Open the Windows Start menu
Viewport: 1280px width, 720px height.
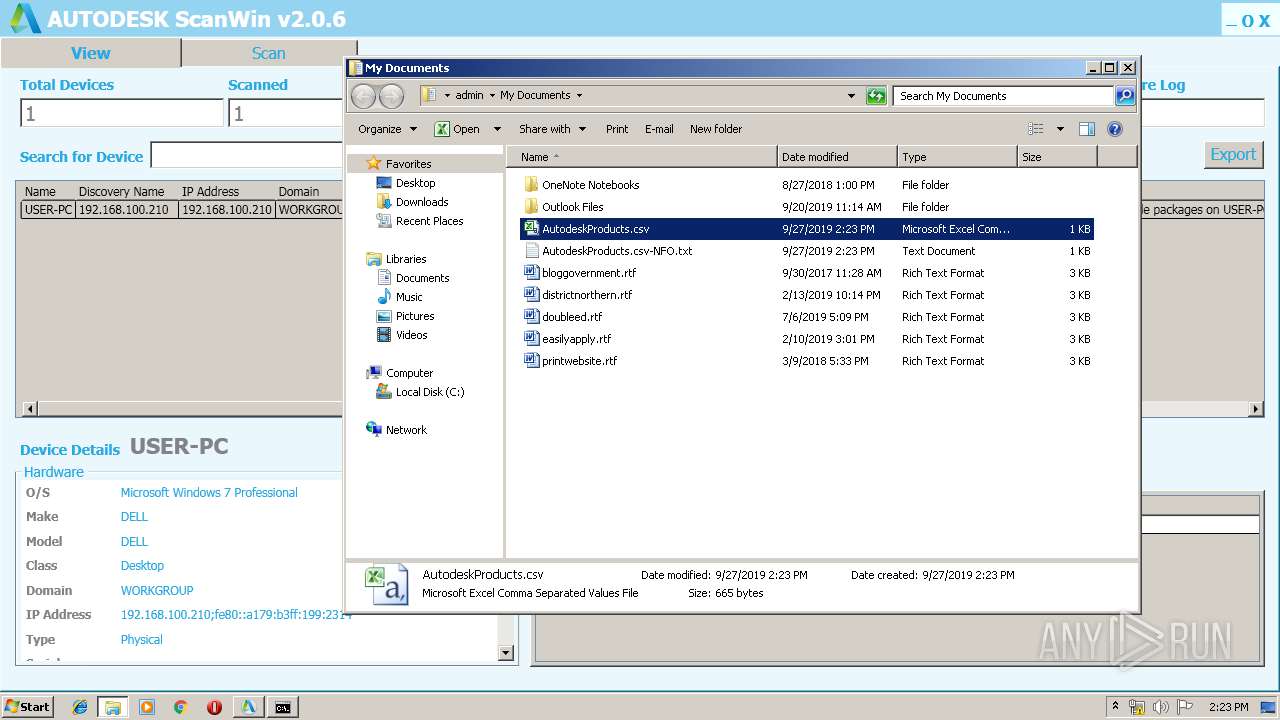28,707
